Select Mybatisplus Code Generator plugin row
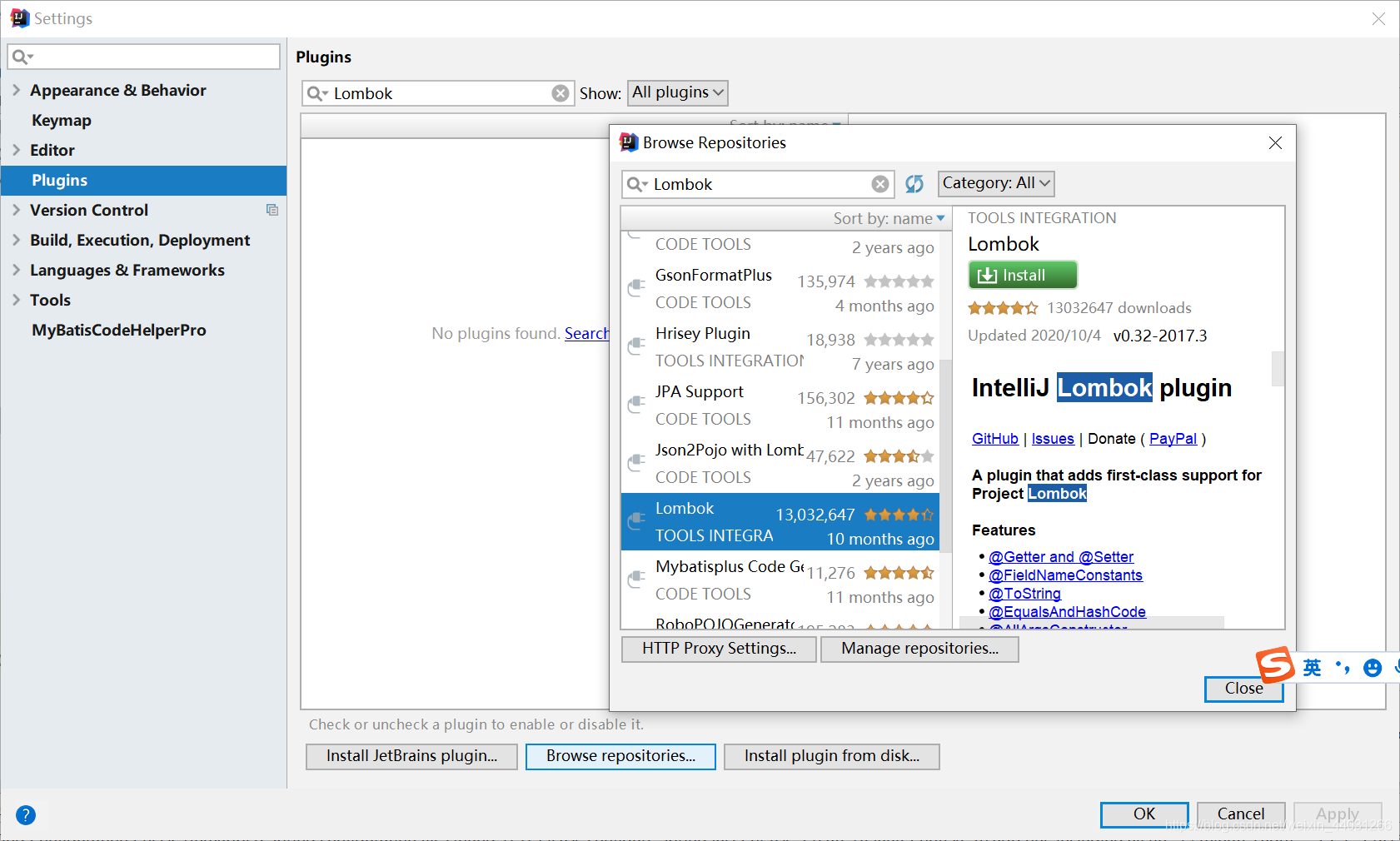 point(780,580)
